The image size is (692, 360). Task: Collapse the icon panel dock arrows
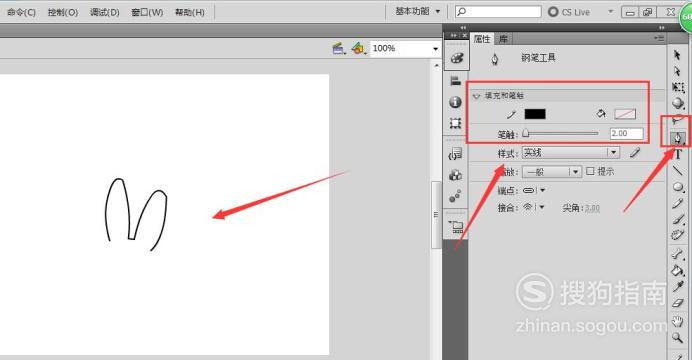pos(463,28)
